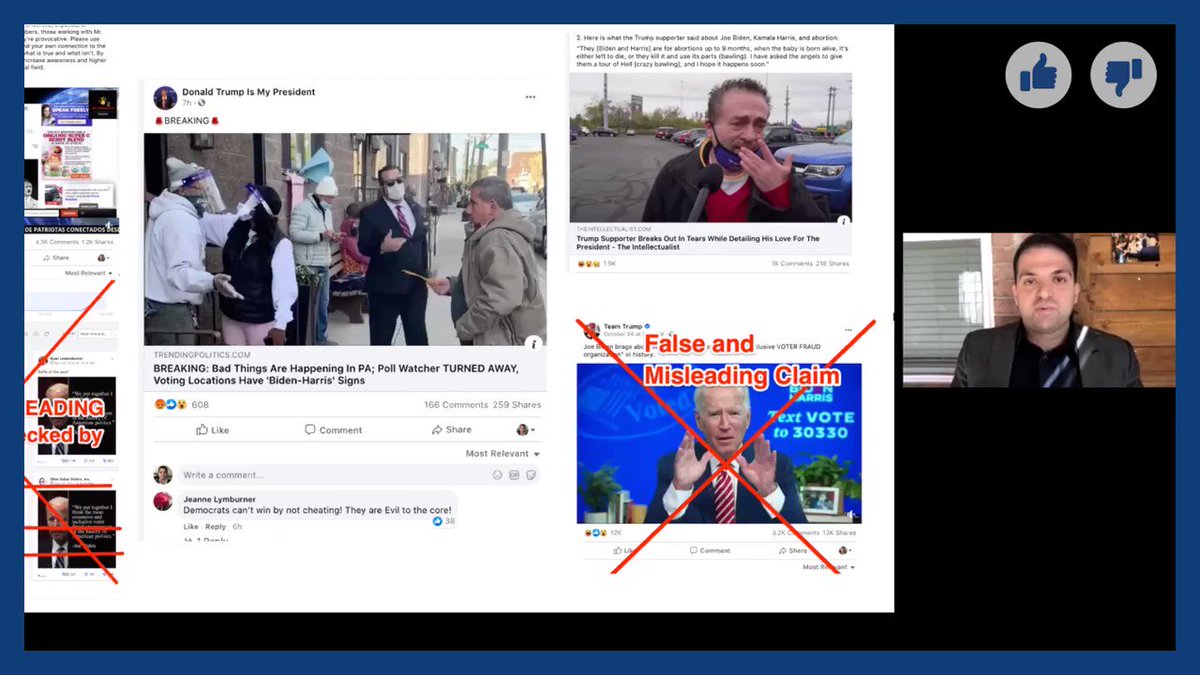Viewport: 1200px width, 675px height.
Task: Click info icon on crying Trump supporter image
Action: 843,221
